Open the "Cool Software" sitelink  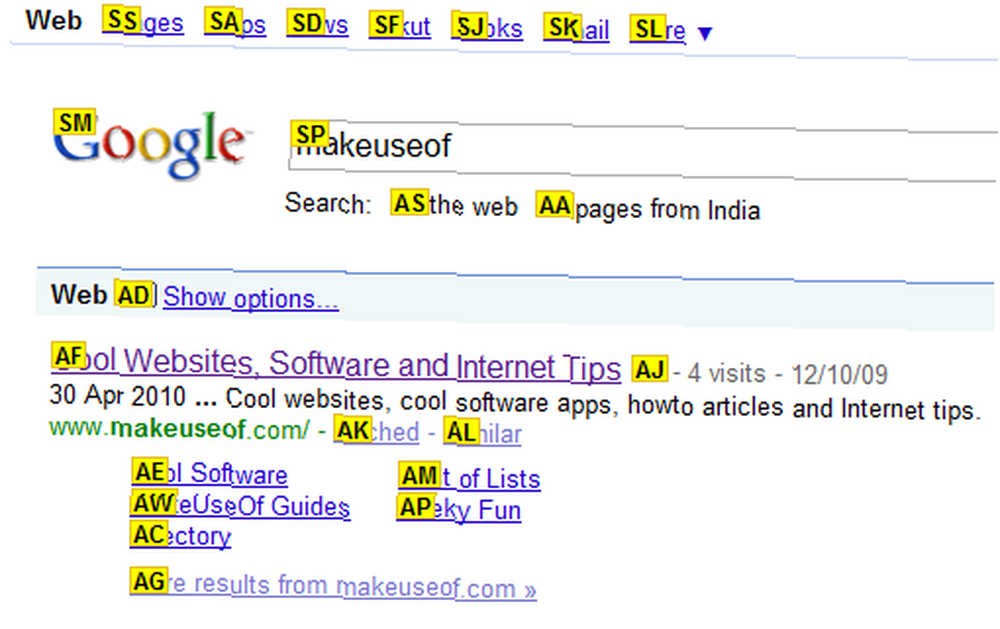[x=209, y=473]
